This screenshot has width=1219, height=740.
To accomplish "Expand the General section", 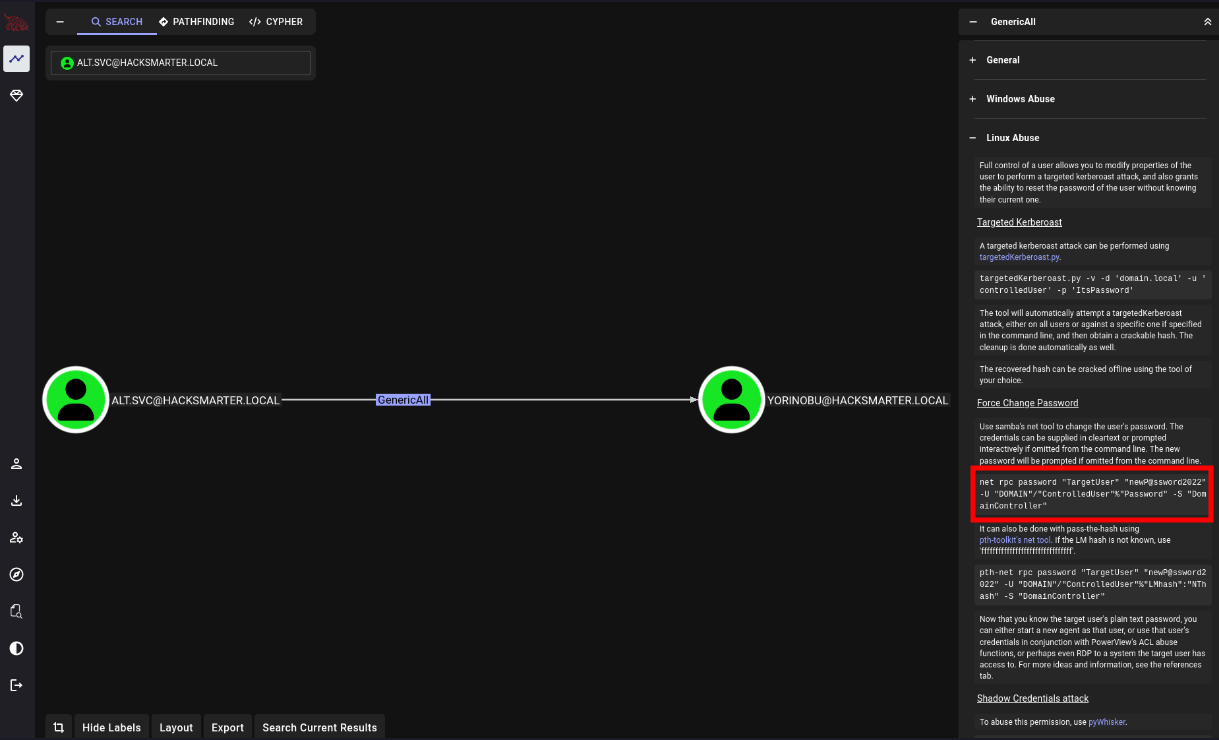I will click(x=1003, y=60).
